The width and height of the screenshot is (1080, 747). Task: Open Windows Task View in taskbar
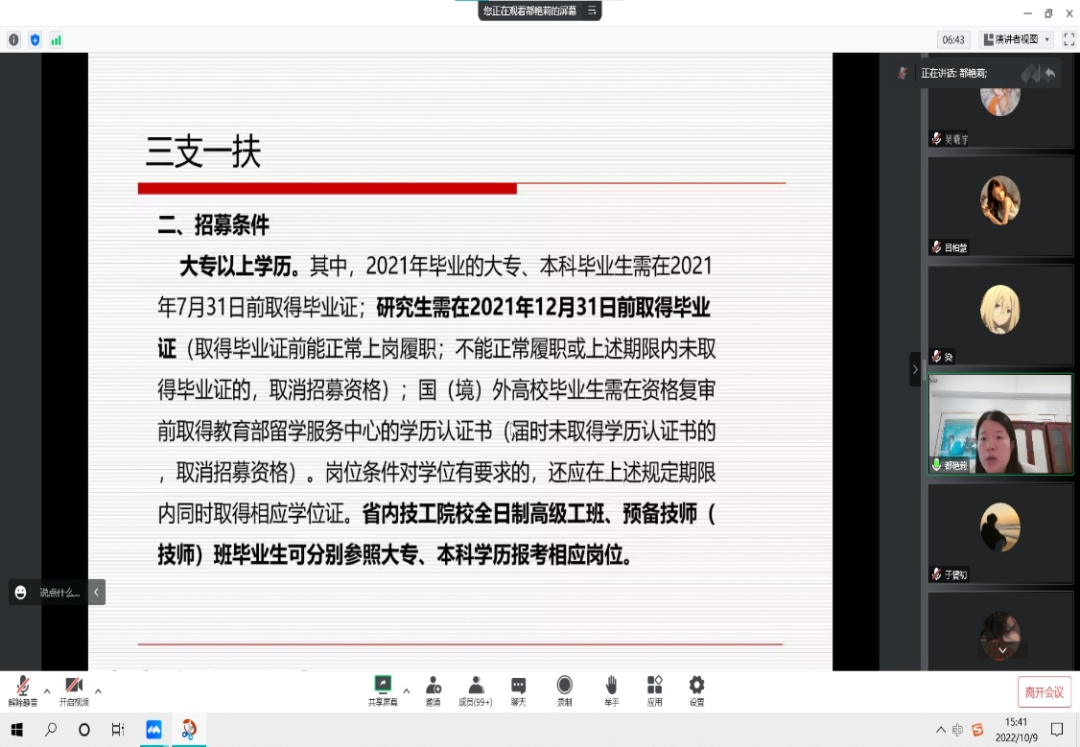(x=117, y=730)
